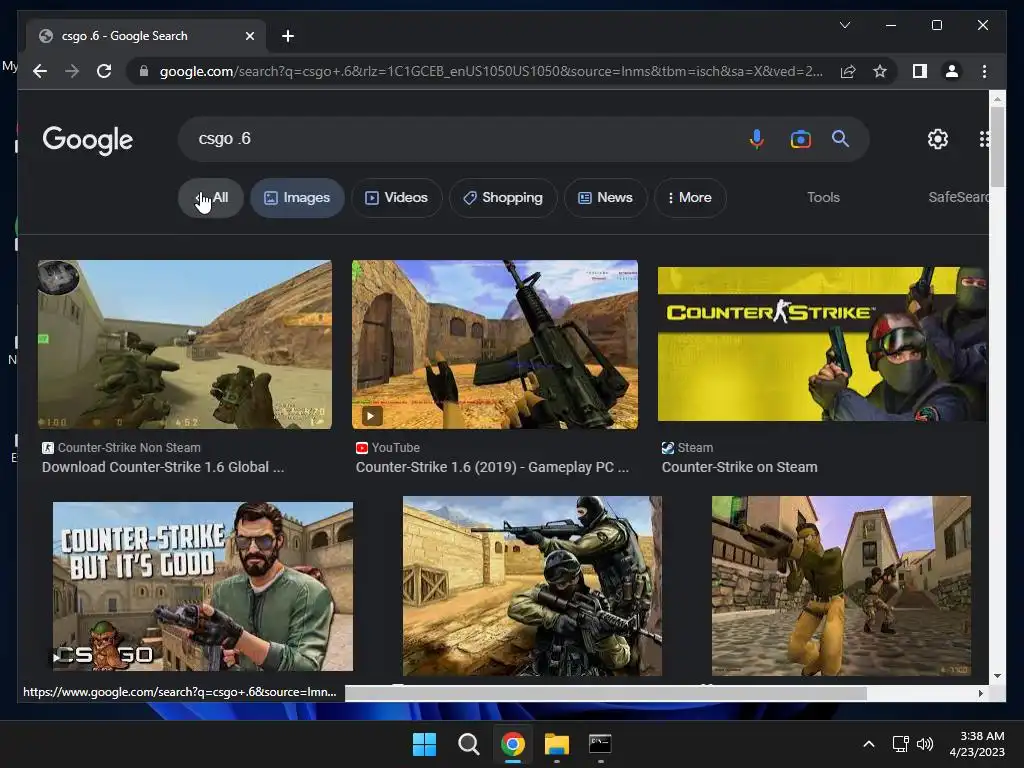Open the image of soldiers aiming rifles

(x=532, y=586)
